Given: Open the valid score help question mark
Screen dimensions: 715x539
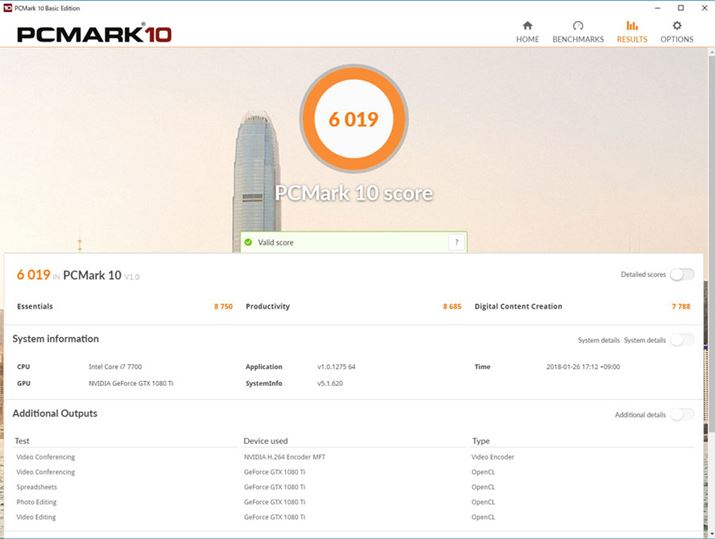Looking at the screenshot, I should (x=456, y=242).
